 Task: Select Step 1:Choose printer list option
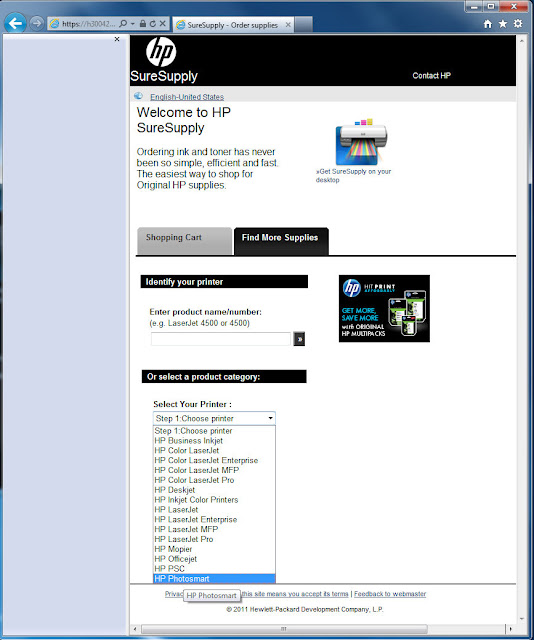214,431
